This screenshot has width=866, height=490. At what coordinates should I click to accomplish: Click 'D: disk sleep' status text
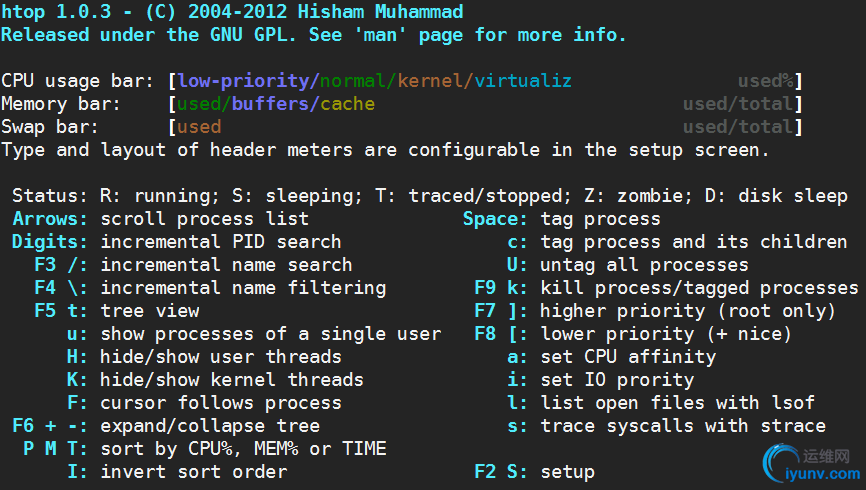pyautogui.click(x=777, y=196)
